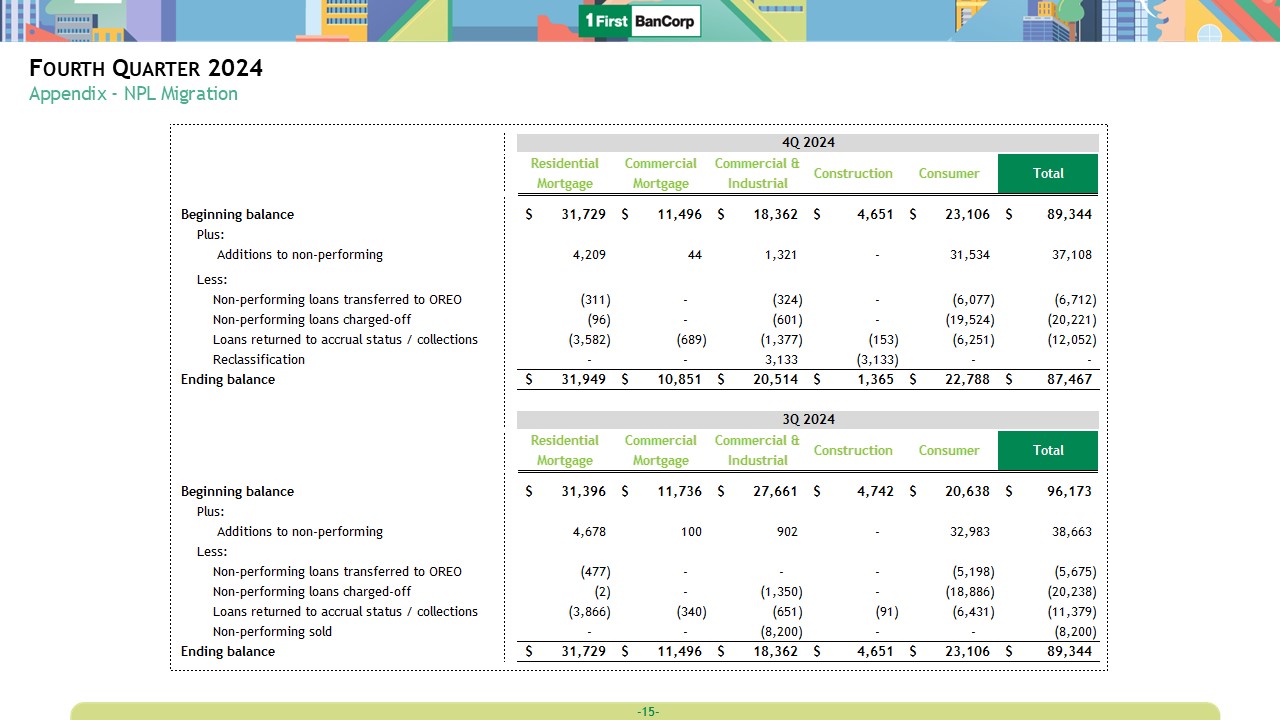Screen dimensions: 1280x720
Task: Select the Non-performing sold row label
Action: (272, 632)
